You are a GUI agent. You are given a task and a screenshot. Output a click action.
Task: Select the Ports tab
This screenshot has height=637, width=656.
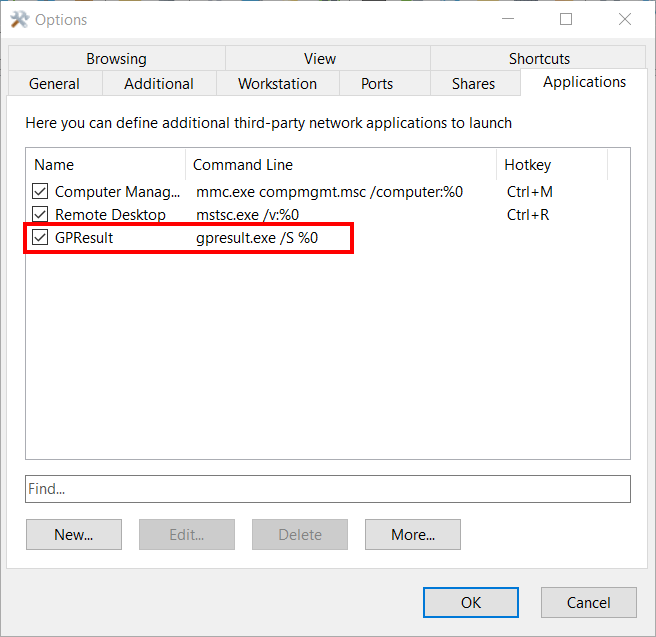click(377, 84)
